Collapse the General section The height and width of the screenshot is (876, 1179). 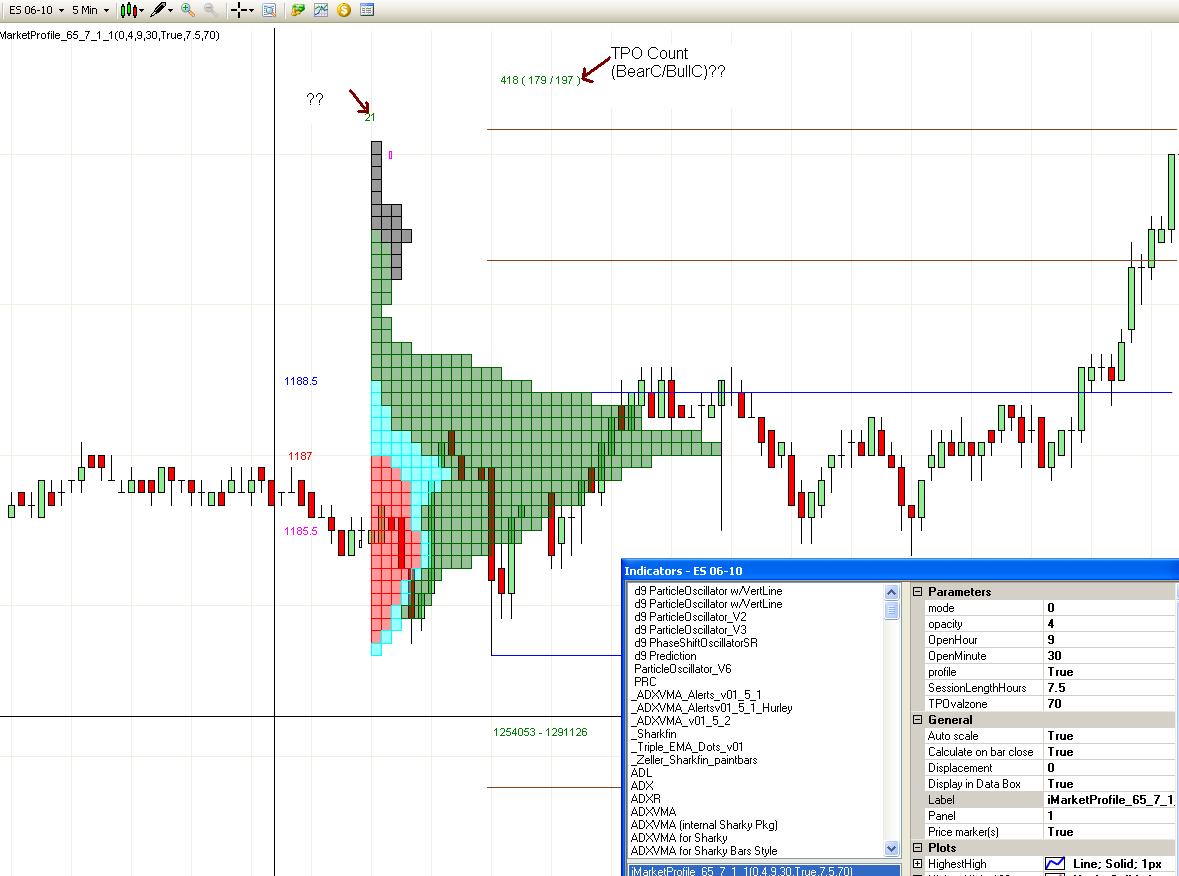coord(917,720)
